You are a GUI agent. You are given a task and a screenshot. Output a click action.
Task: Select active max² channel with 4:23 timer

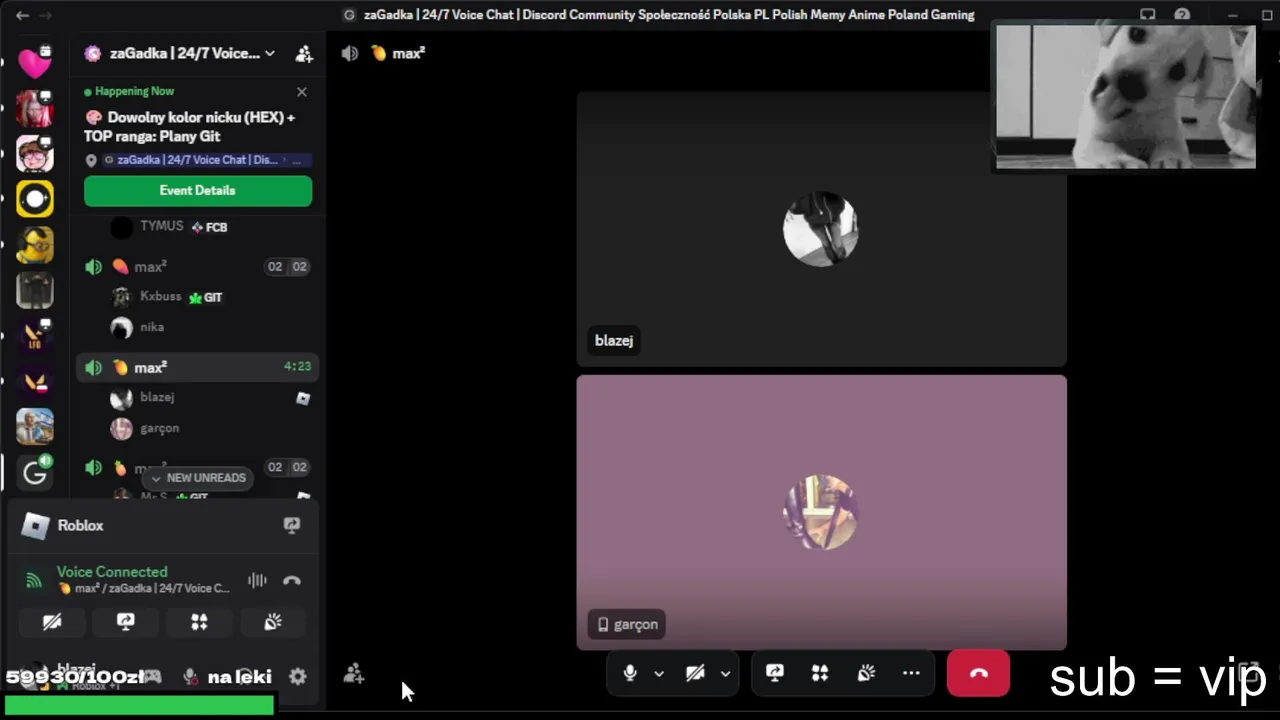197,367
